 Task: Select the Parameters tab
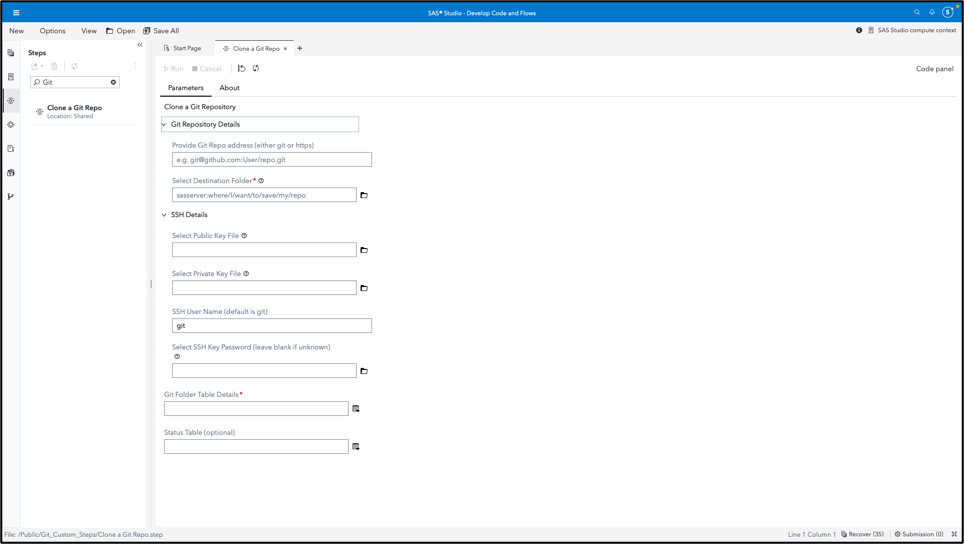(186, 88)
